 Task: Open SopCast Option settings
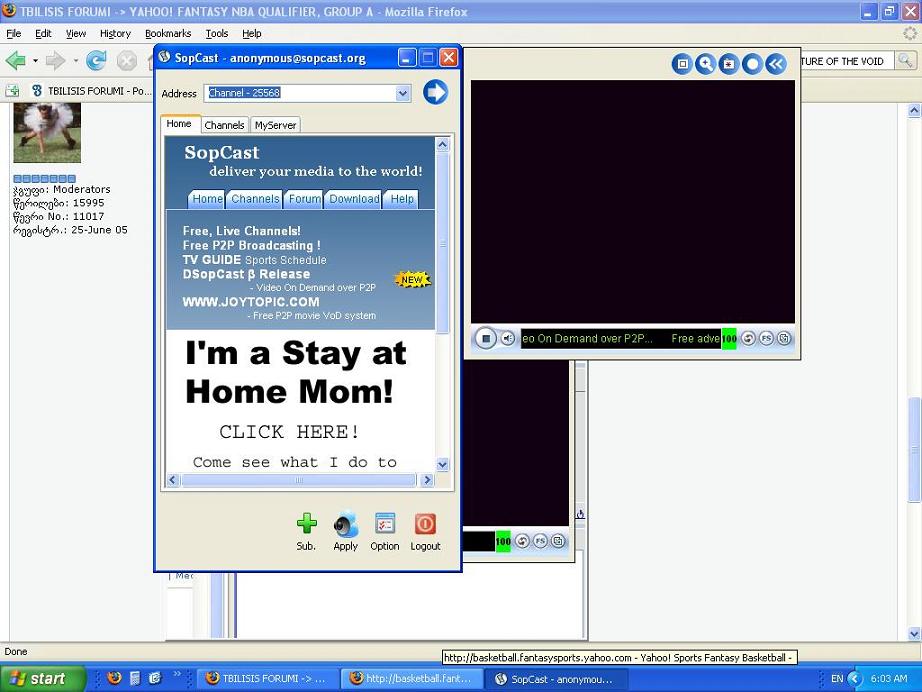click(385, 531)
